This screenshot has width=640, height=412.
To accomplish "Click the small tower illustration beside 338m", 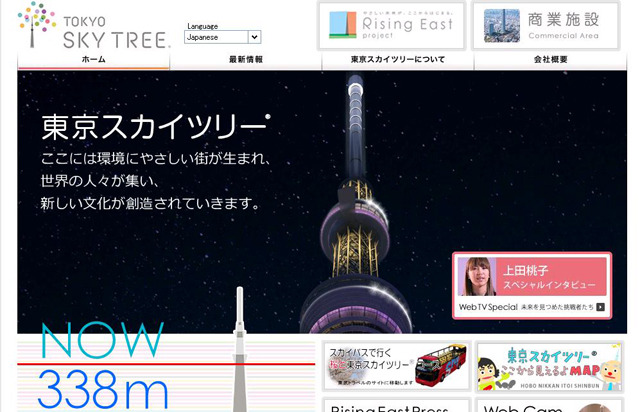I will click(x=240, y=350).
